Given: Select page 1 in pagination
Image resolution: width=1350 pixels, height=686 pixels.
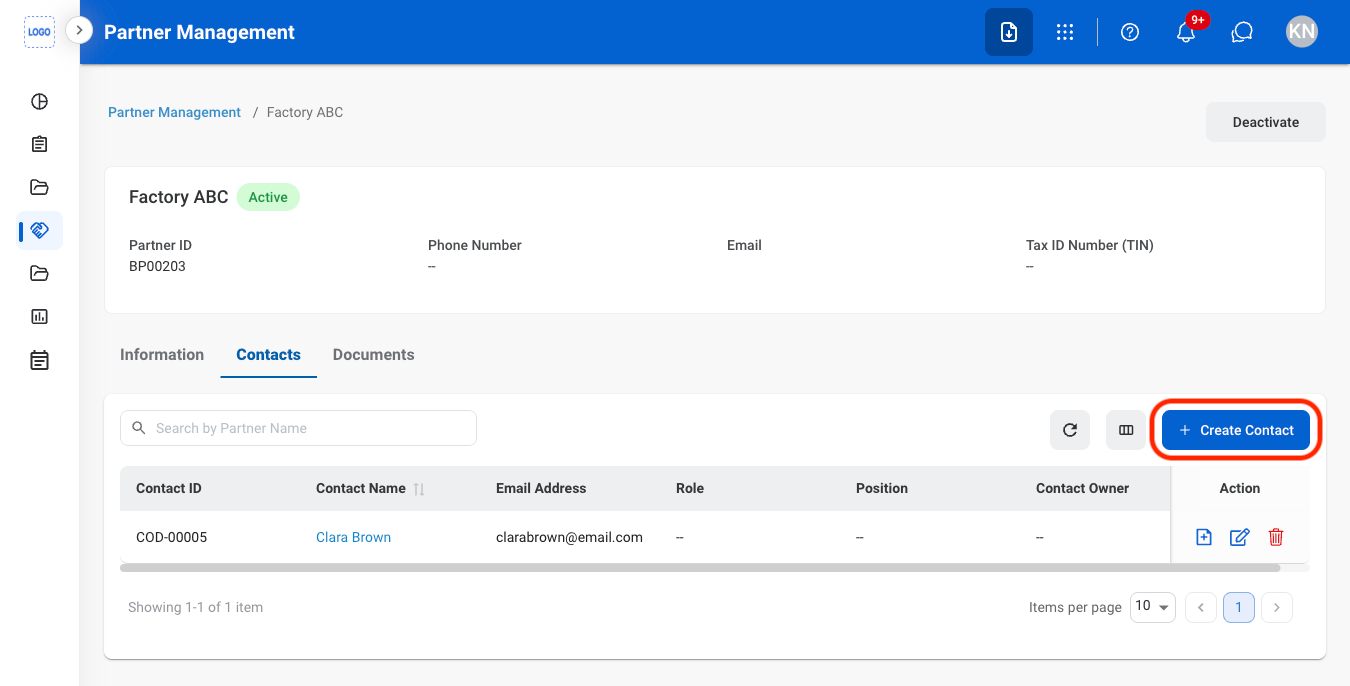Looking at the screenshot, I should 1239,607.
